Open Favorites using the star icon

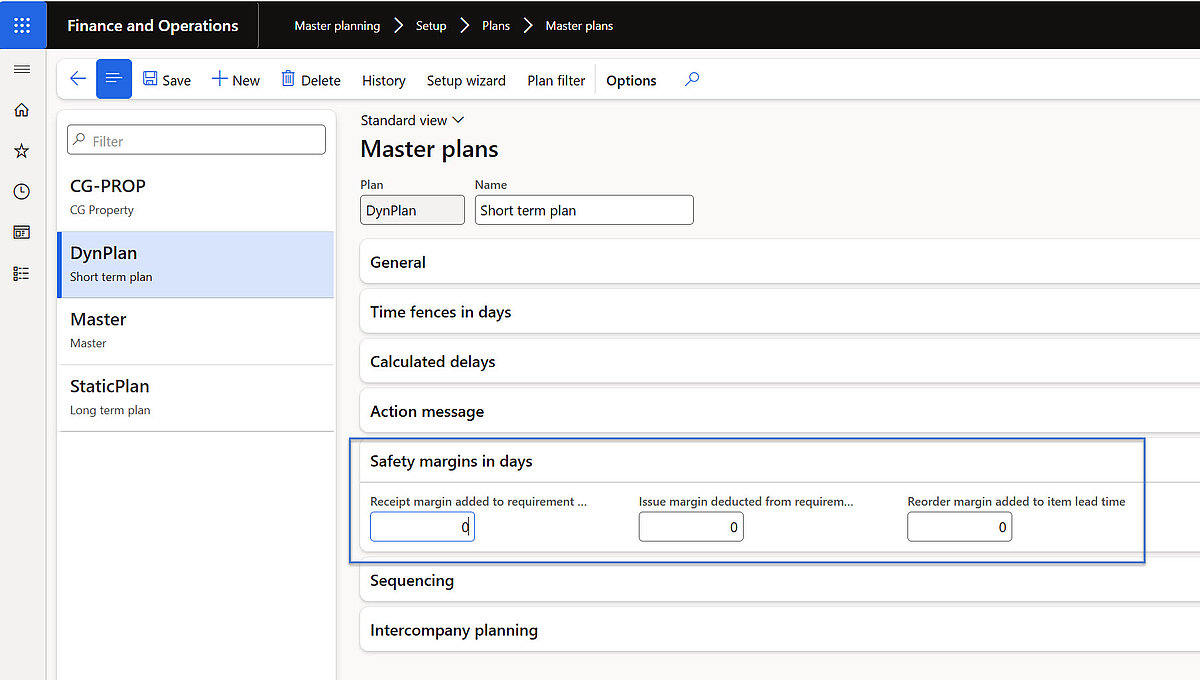22,150
